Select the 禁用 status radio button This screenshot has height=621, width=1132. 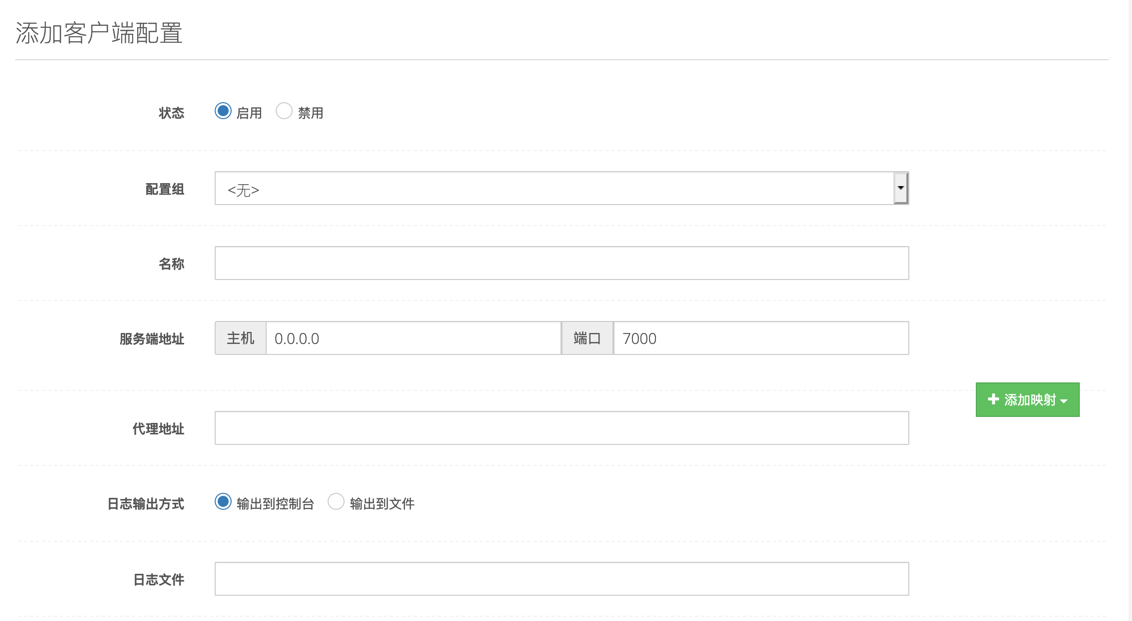pos(284,111)
